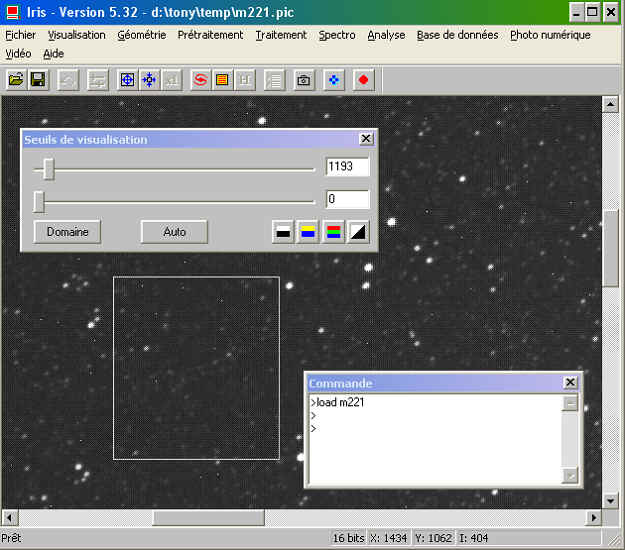625x550 pixels.
Task: Close the Seuils de visualisation dialog
Action: pos(366,139)
